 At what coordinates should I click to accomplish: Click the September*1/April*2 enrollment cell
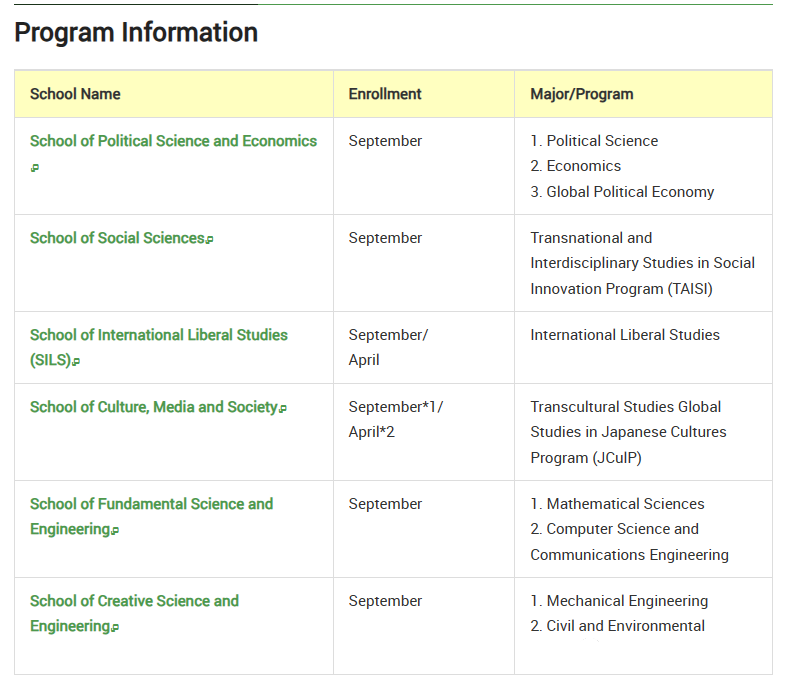pos(395,419)
